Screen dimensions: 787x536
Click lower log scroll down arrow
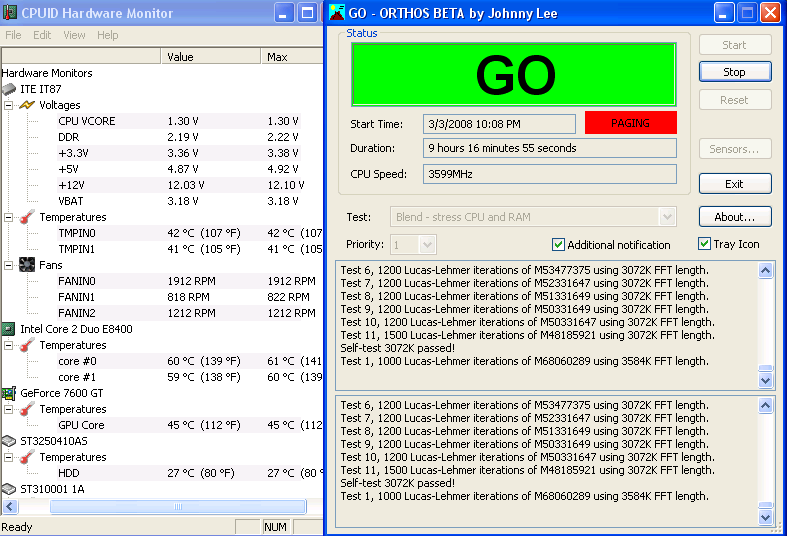pos(765,517)
